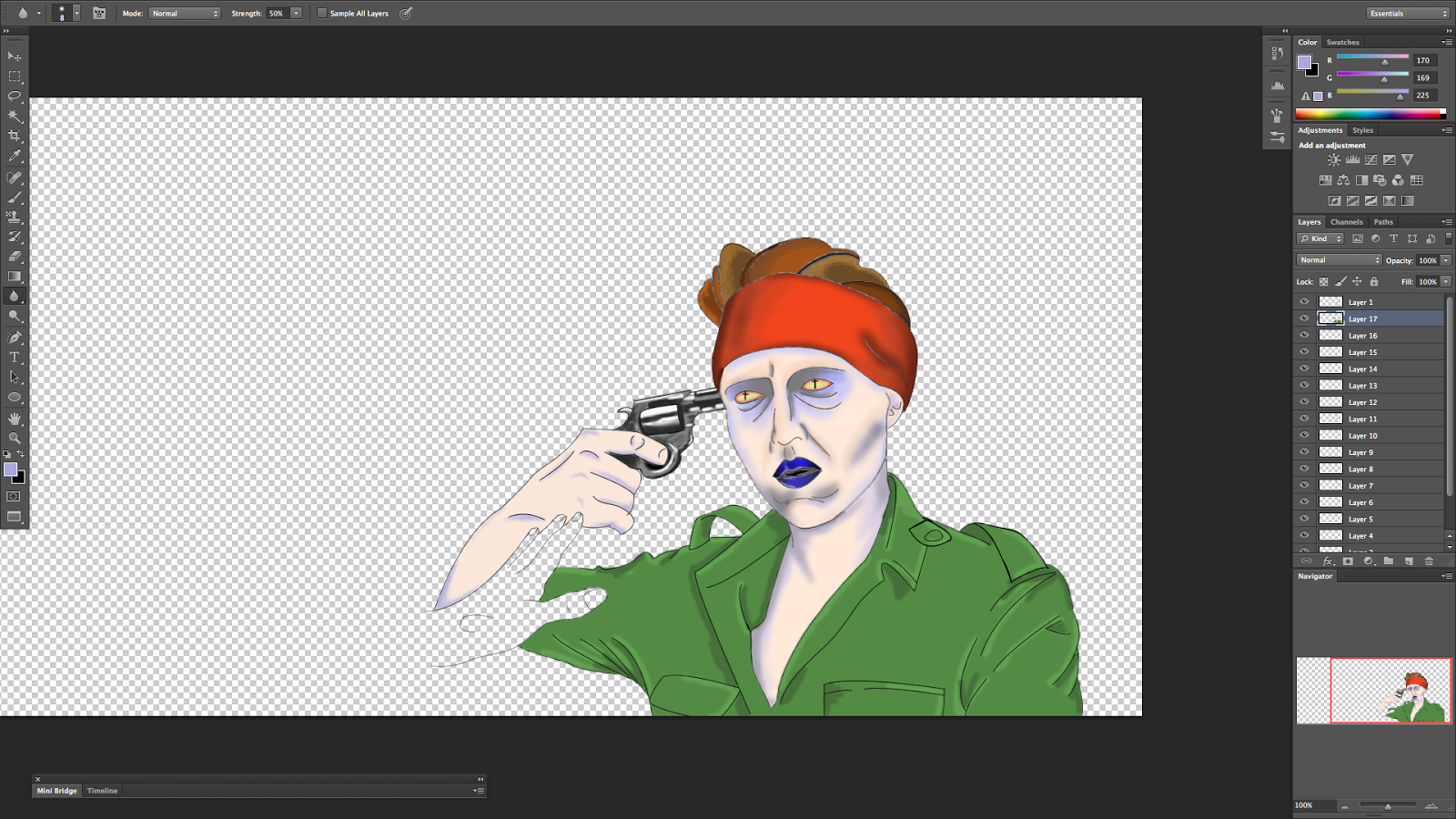Open the brush preset picker
1456x819 pixels.
(76, 13)
